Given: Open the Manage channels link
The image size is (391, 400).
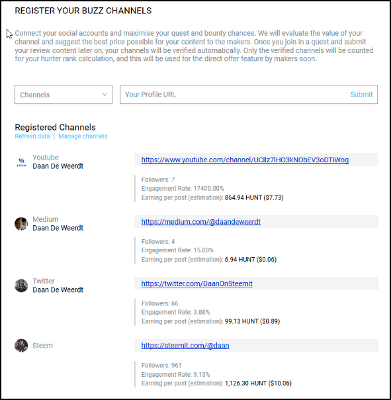Looking at the screenshot, I should pyautogui.click(x=83, y=136).
